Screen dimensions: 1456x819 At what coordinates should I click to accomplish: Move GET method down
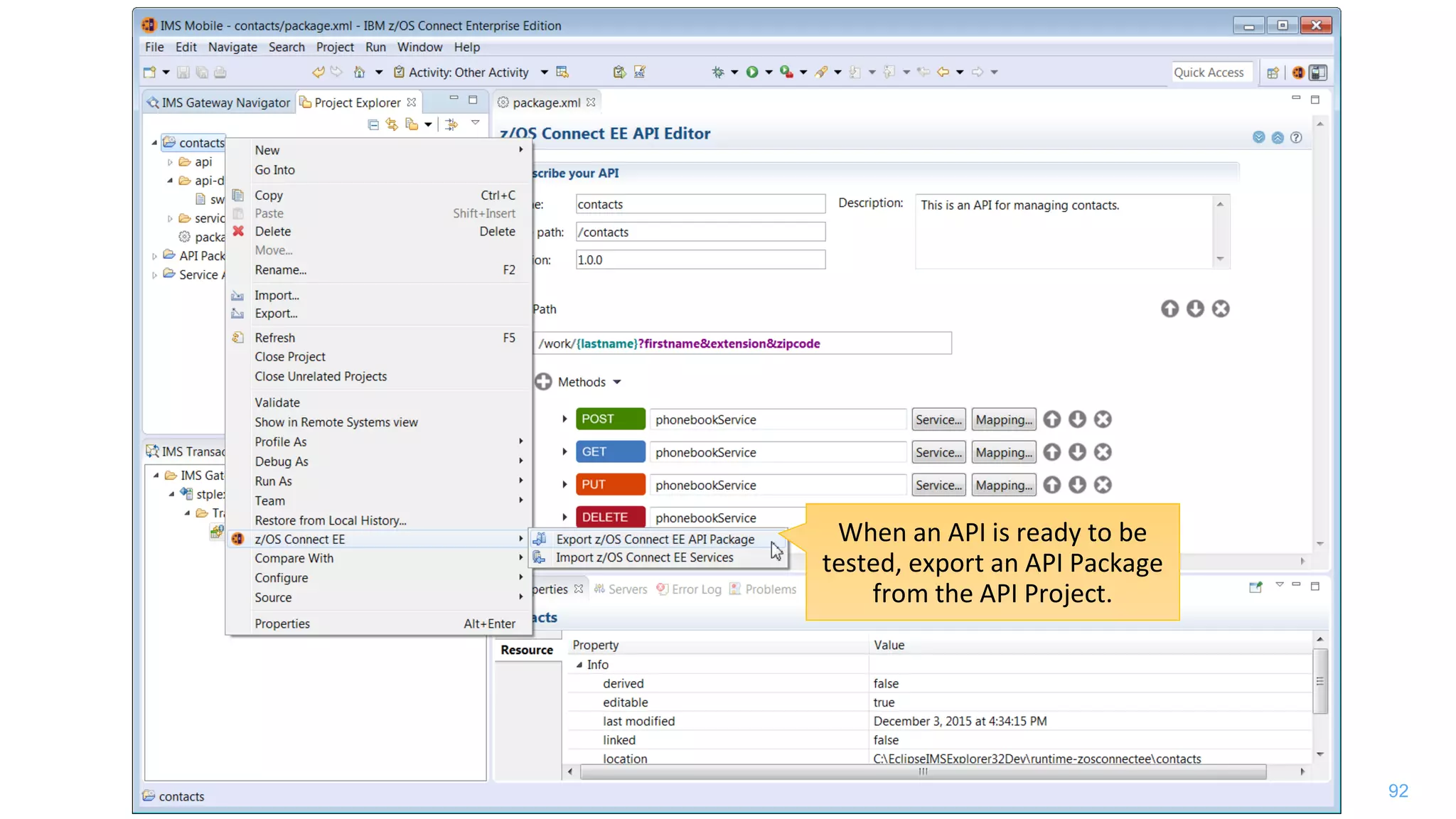(x=1077, y=452)
